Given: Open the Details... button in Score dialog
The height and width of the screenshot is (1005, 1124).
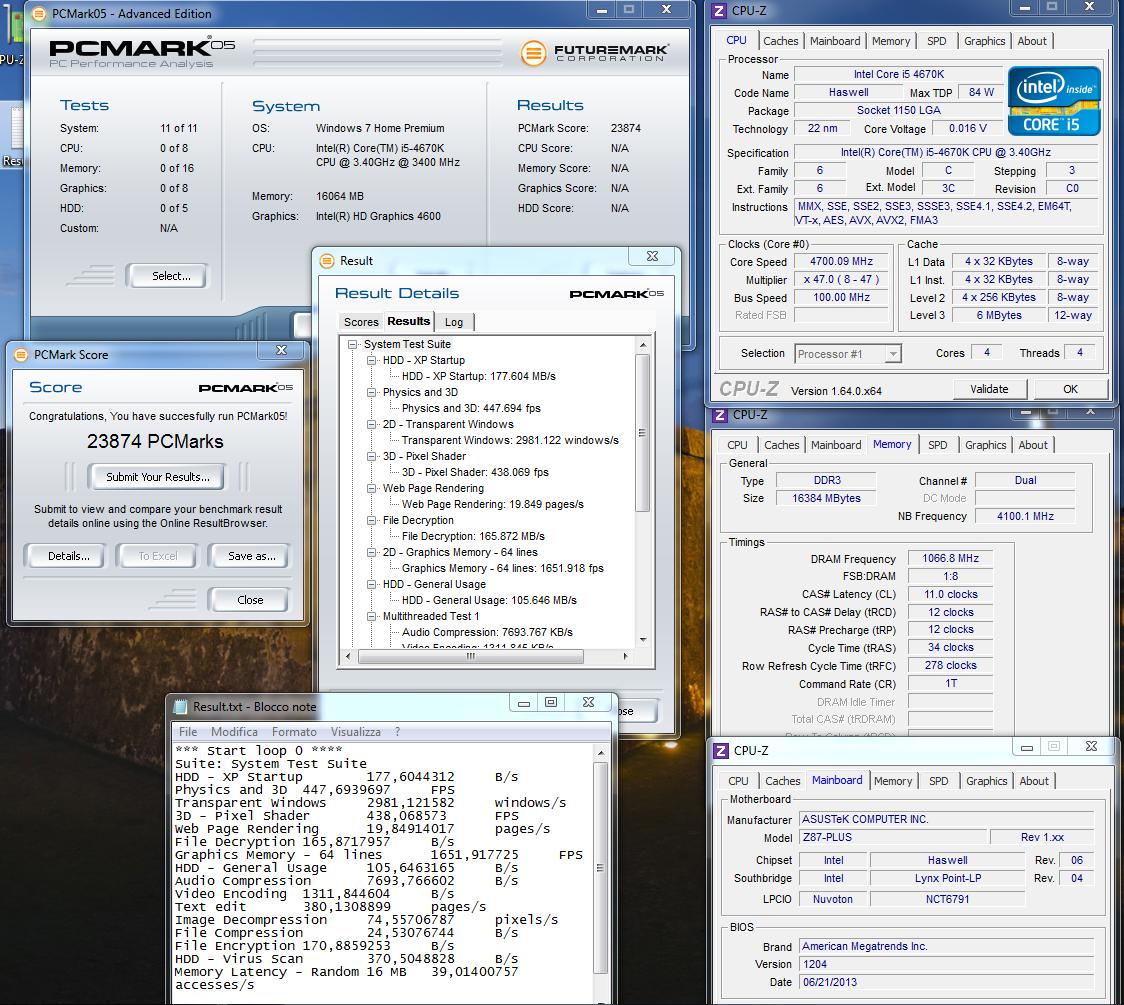Looking at the screenshot, I should [x=65, y=556].
